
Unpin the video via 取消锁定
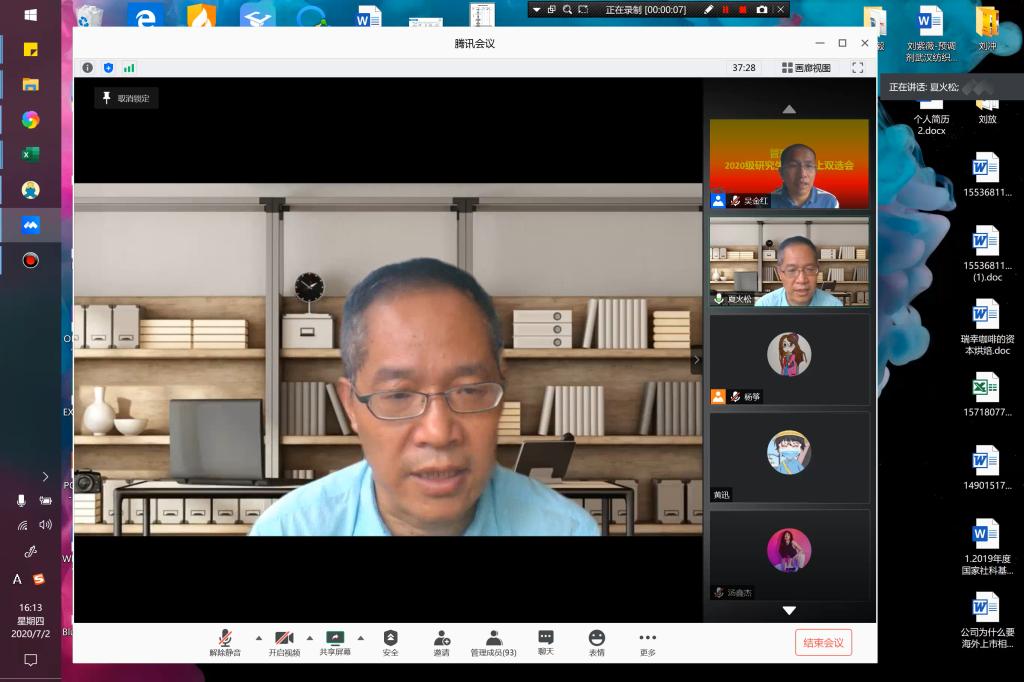coord(128,98)
